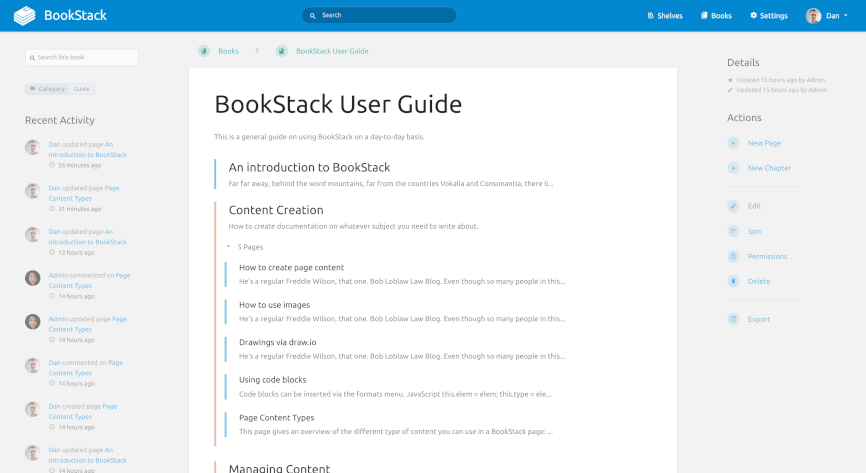This screenshot has height=473, width=866.
Task: Click the BookStack User Guide breadcrumb icon
Action: [282, 51]
